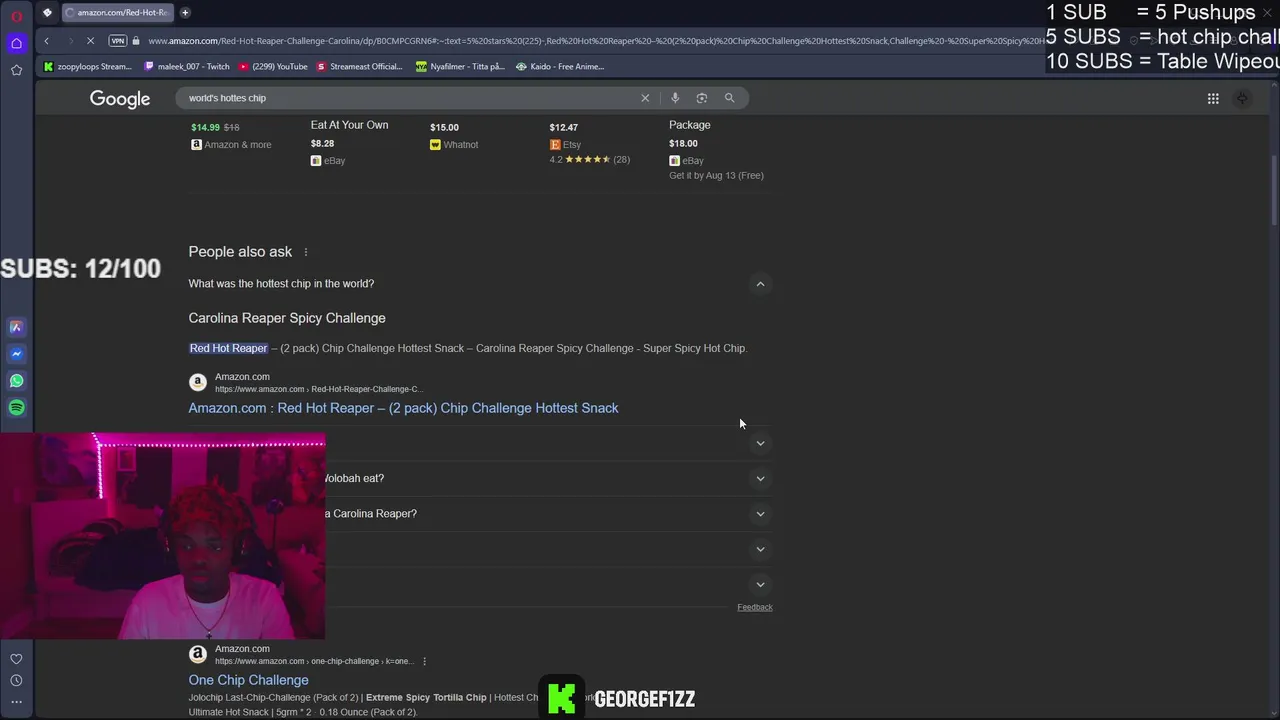Click the tab islands workspace icon
Image resolution: width=1280 pixels, height=720 pixels.
[x=46, y=13]
